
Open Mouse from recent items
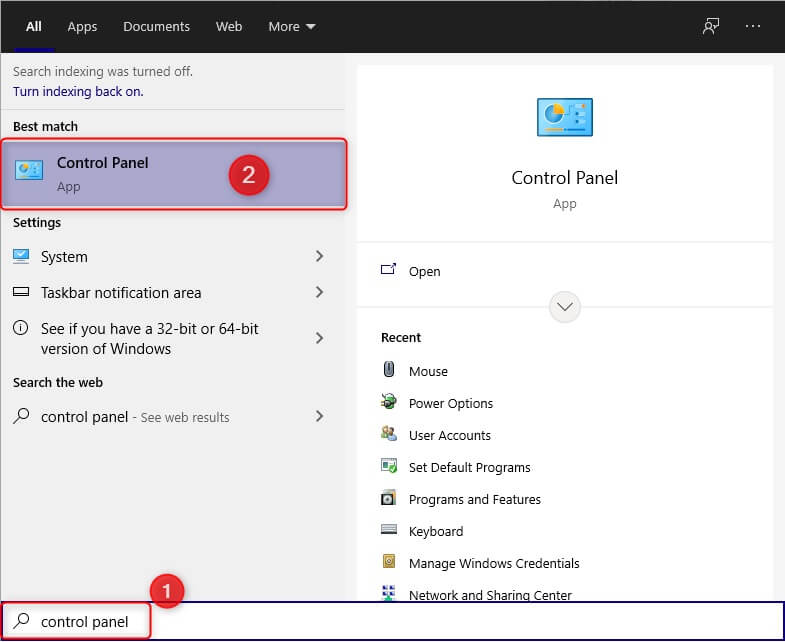pos(428,372)
